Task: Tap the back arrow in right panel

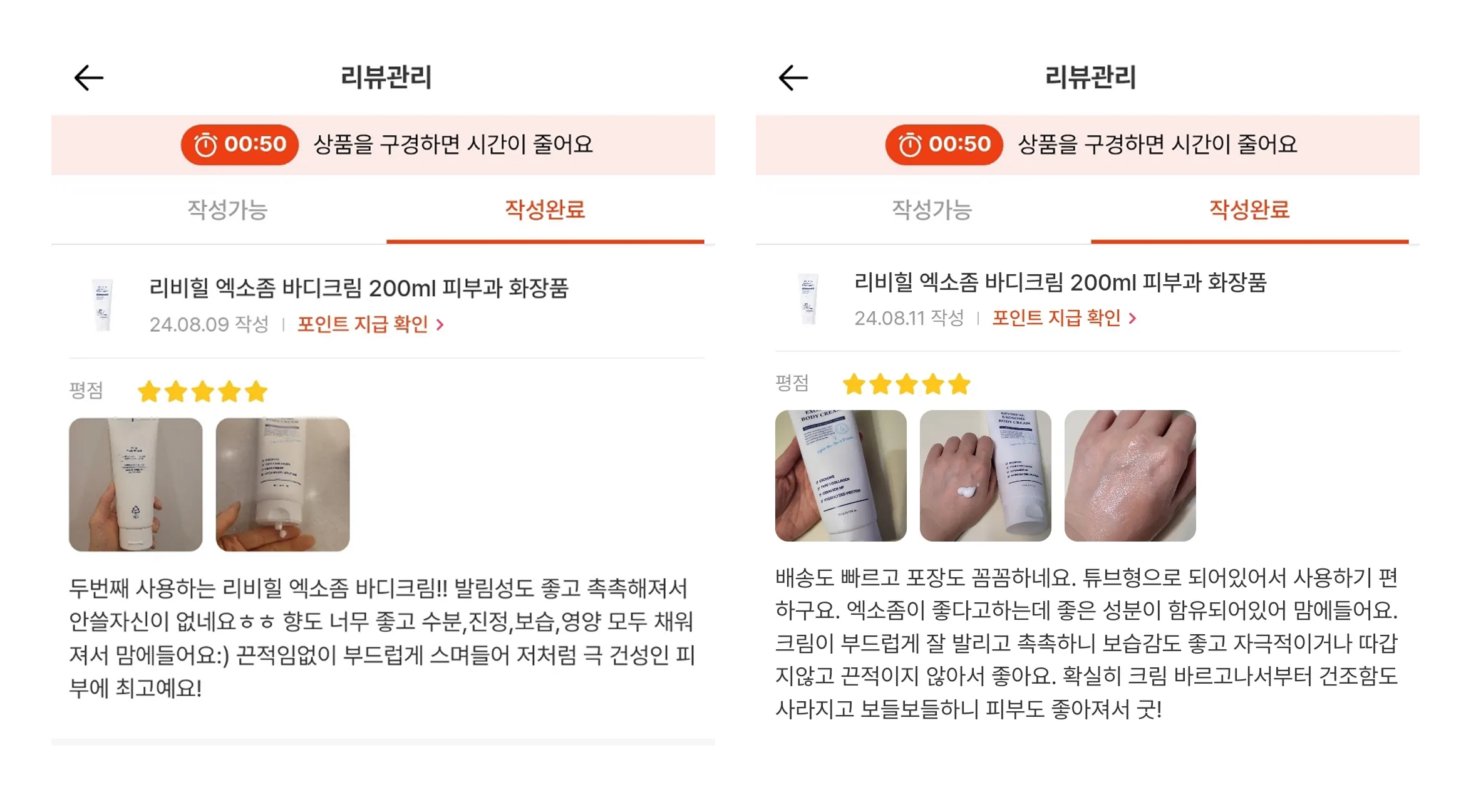Action: (x=793, y=78)
